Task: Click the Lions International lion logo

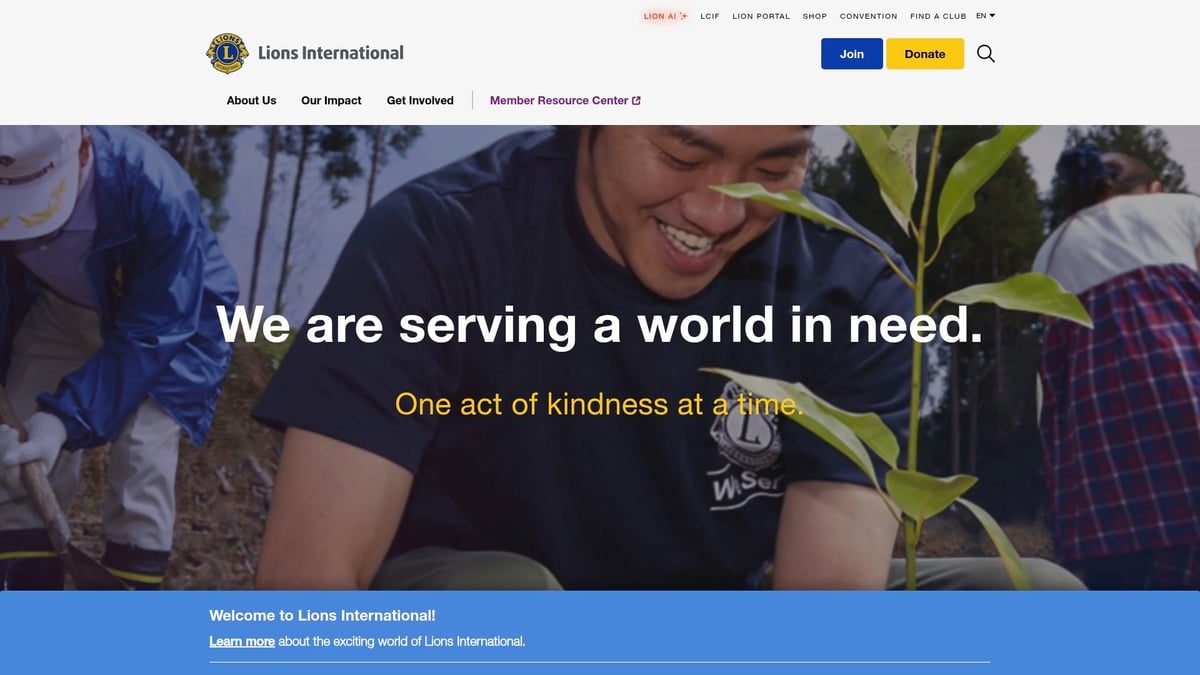Action: coord(227,53)
